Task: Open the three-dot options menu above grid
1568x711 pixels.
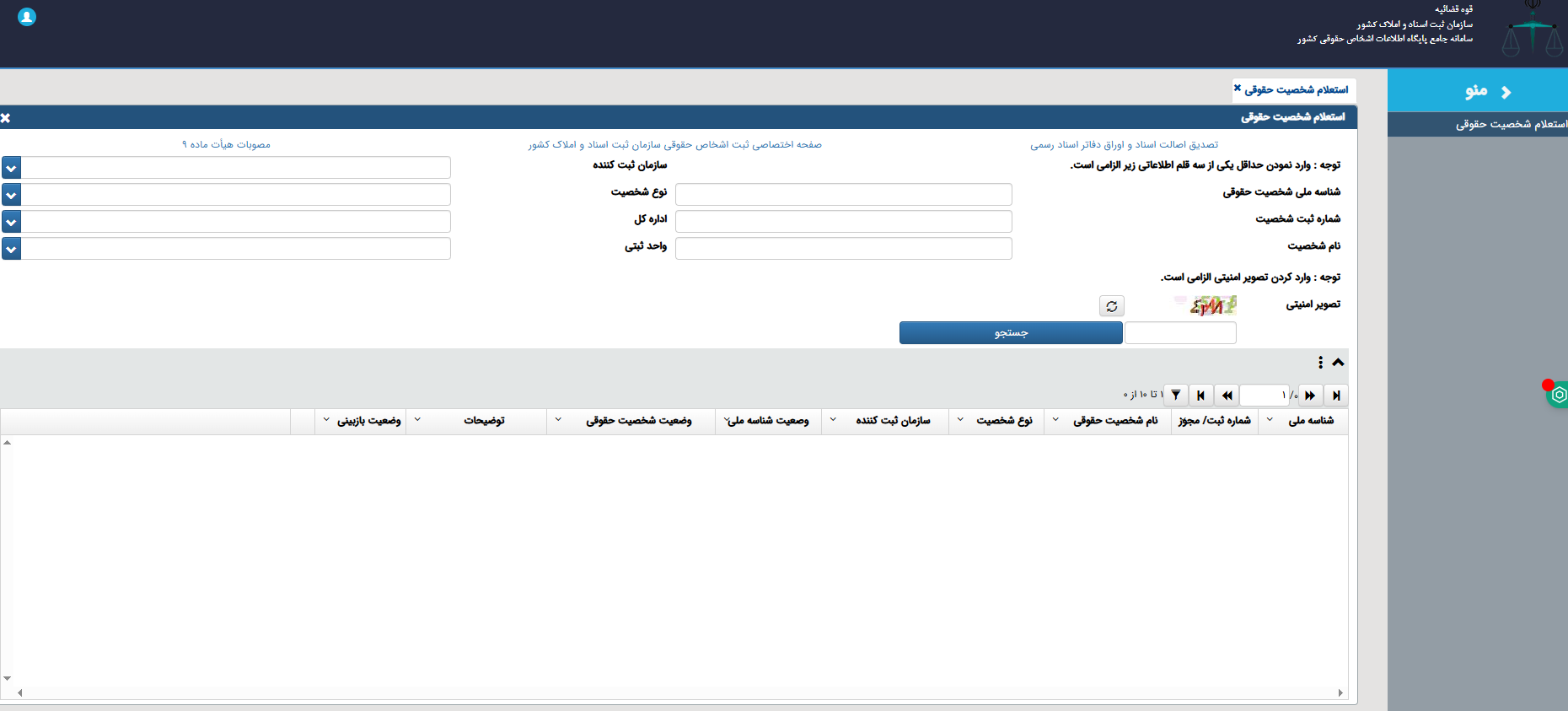Action: tap(1320, 362)
